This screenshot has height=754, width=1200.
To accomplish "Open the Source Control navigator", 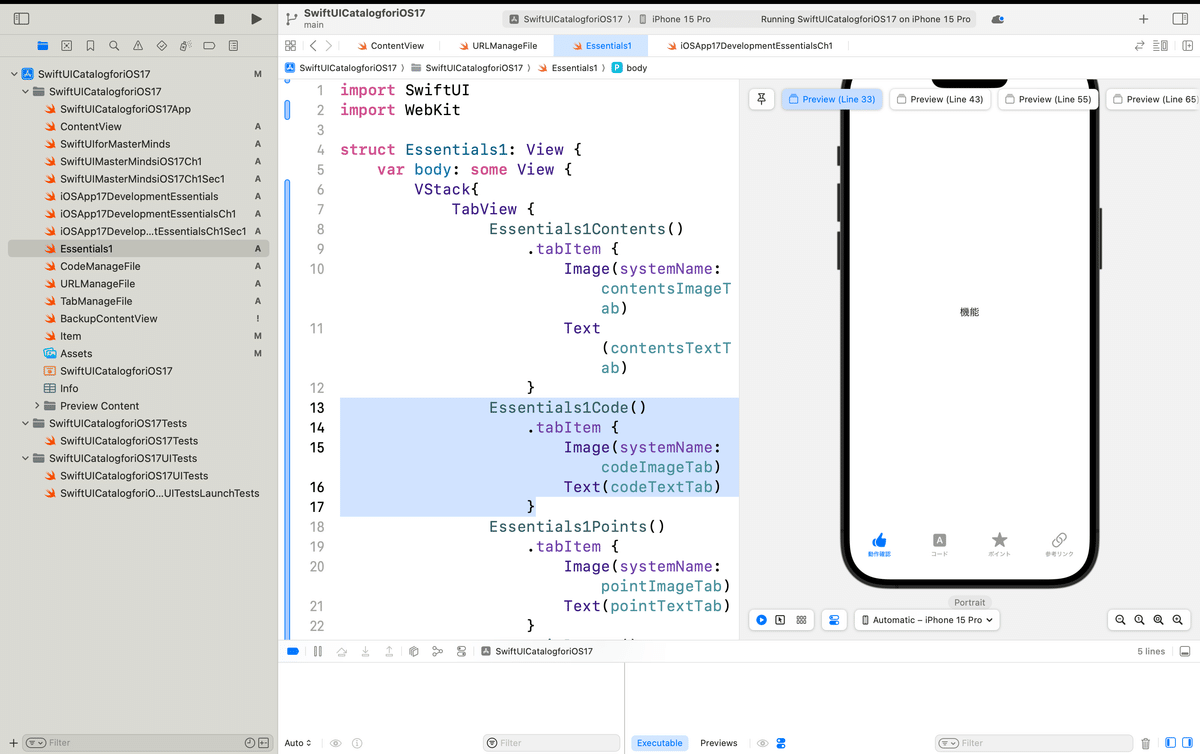I will pyautogui.click(x=66, y=46).
